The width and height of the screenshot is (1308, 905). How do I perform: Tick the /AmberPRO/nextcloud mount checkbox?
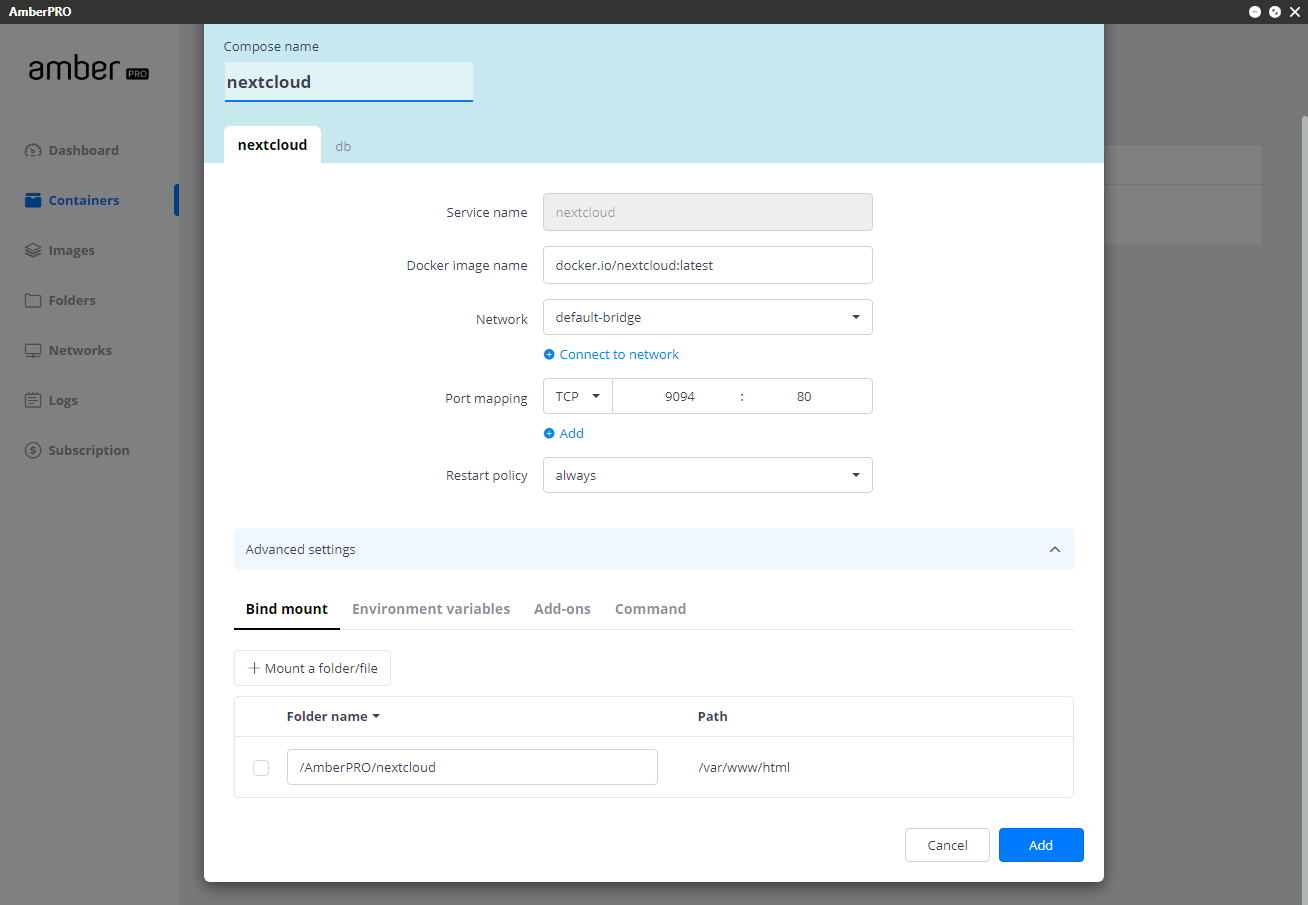click(x=261, y=768)
